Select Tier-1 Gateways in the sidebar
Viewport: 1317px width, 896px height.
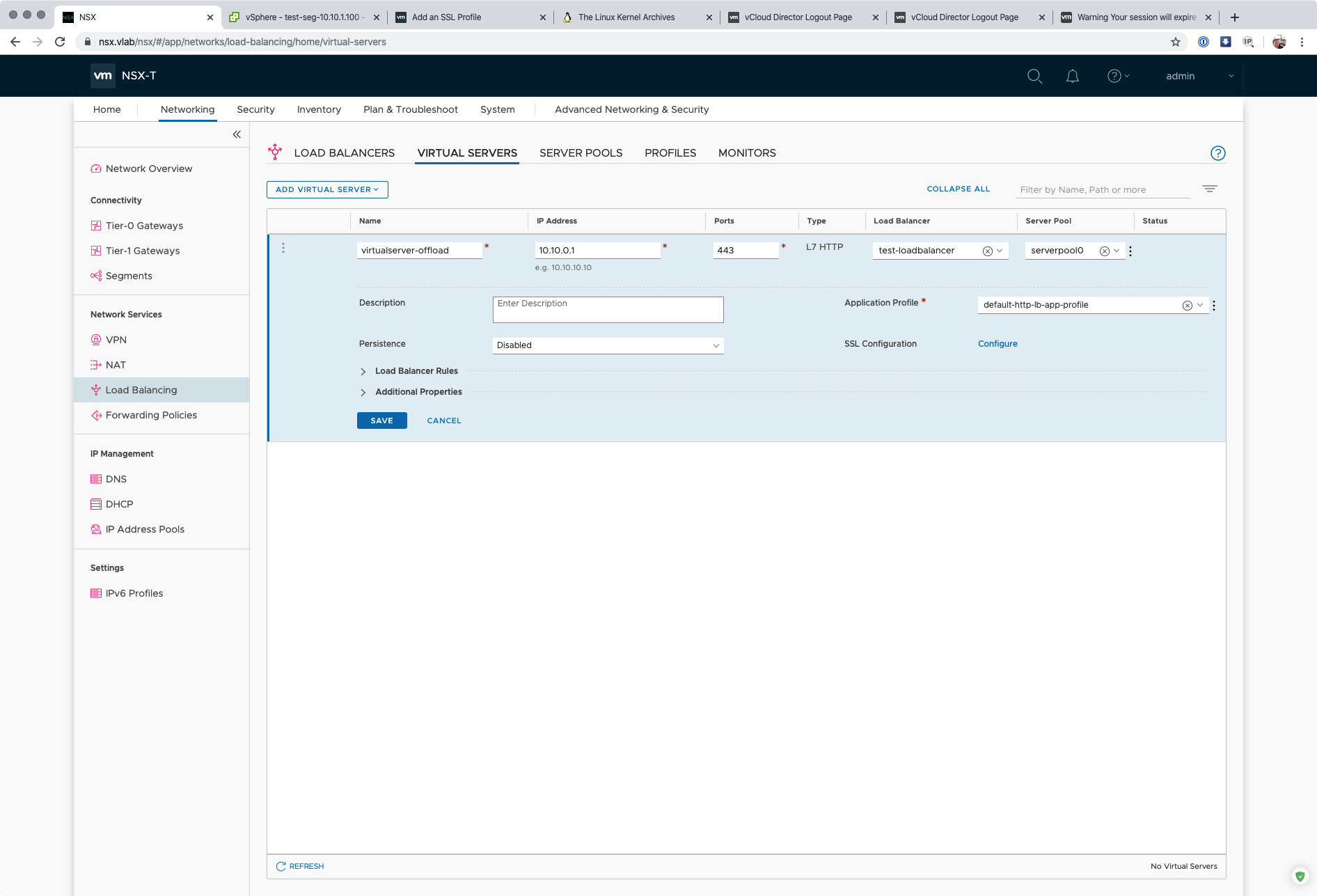click(x=143, y=251)
